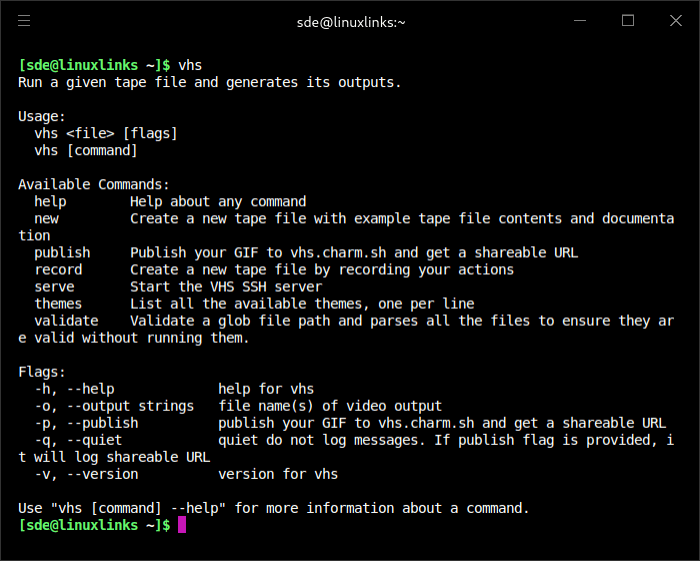The image size is (700, 561).
Task: Click the "-v, --version" flag
Action: tap(86, 474)
